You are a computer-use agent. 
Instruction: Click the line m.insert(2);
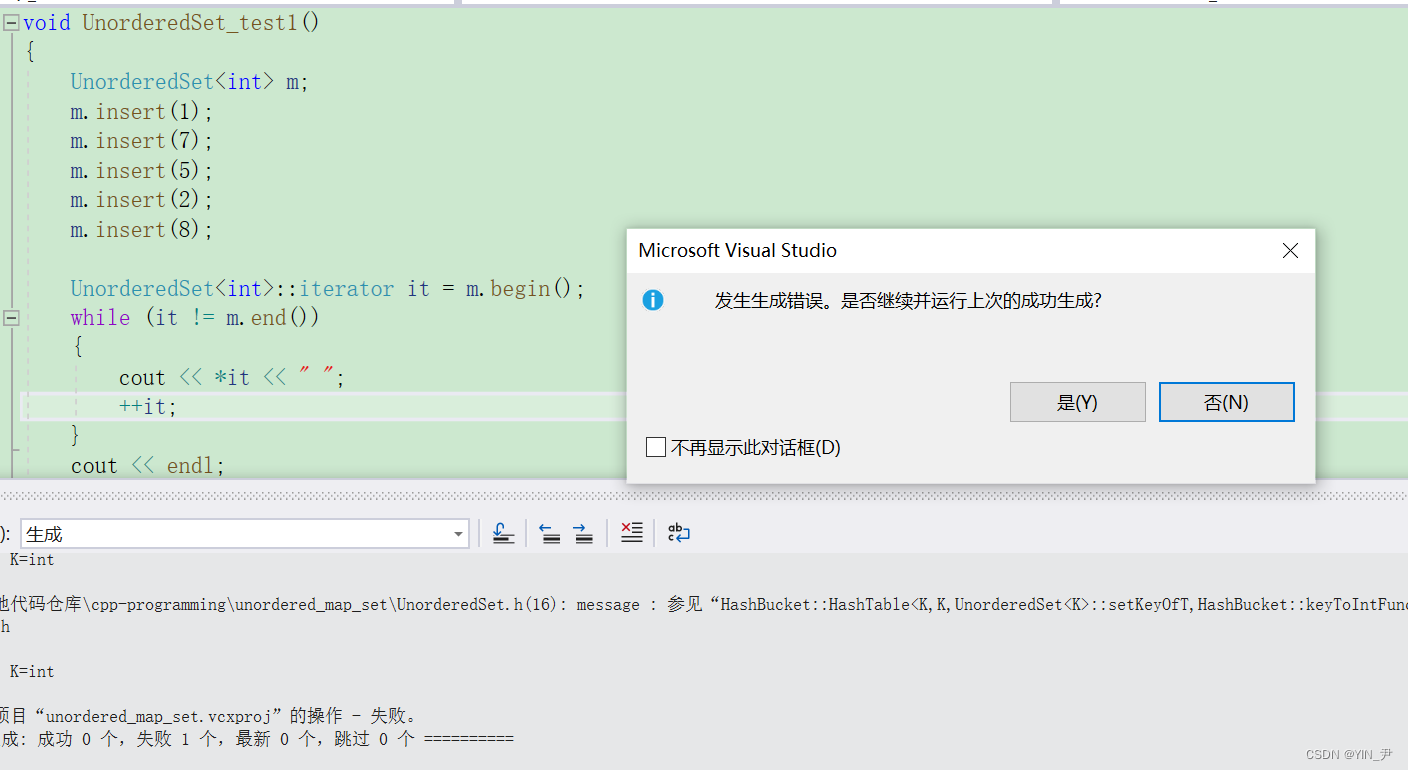click(142, 200)
